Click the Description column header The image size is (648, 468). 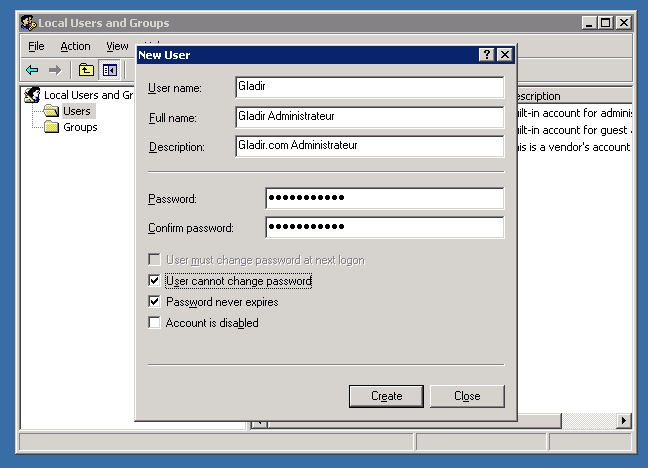(x=574, y=96)
